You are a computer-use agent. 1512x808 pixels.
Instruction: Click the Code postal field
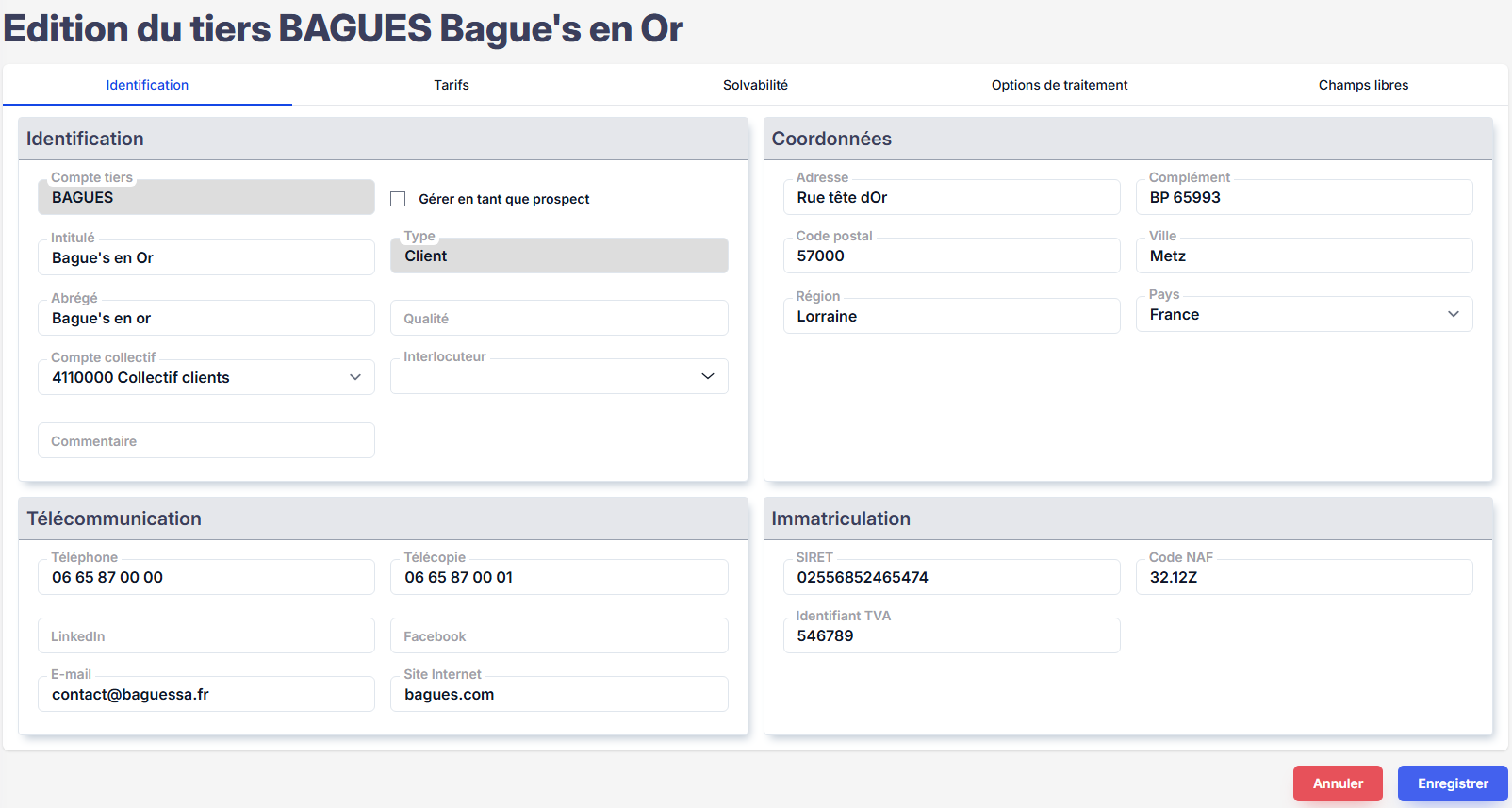[x=950, y=256]
